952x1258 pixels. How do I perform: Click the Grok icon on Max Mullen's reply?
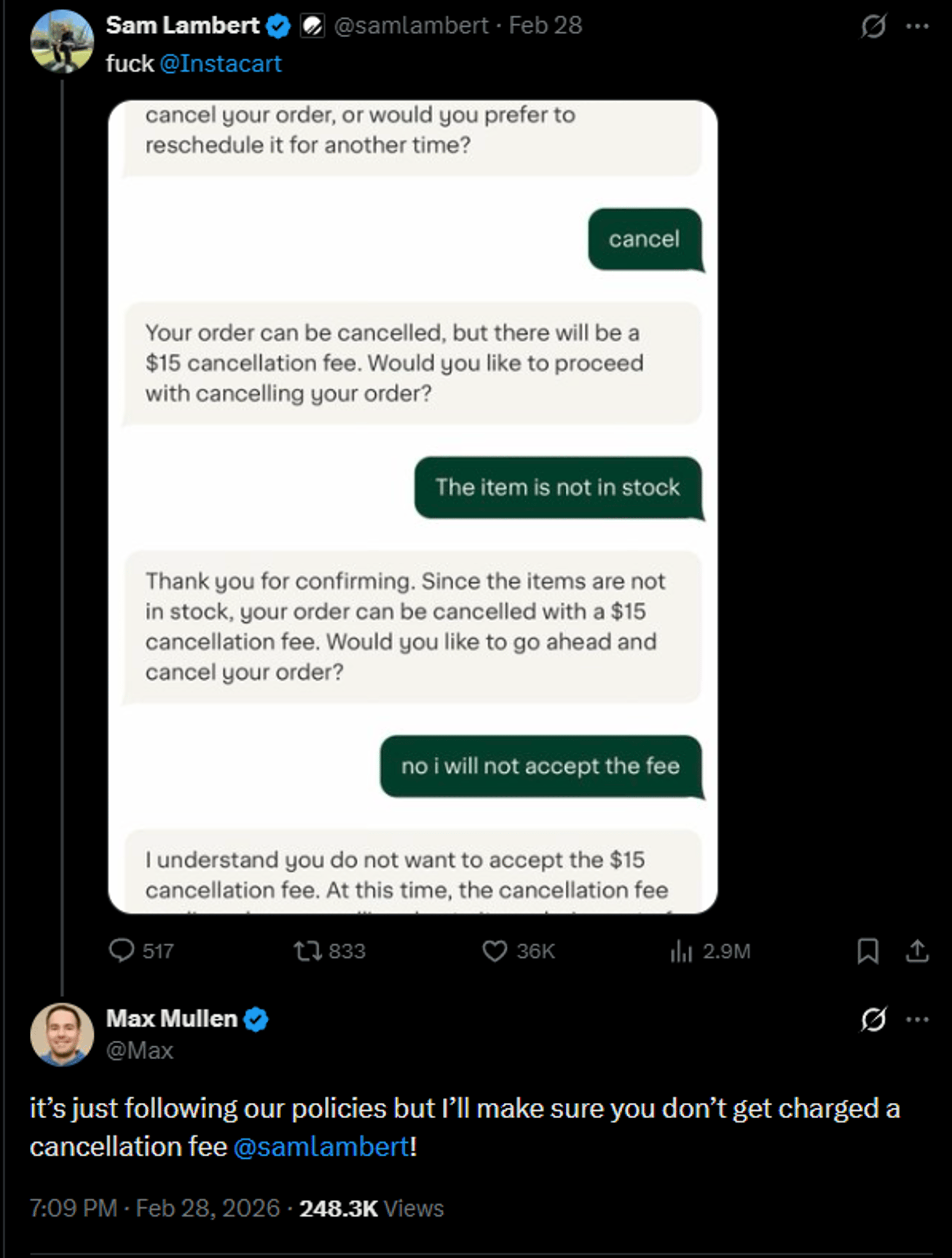[873, 1019]
